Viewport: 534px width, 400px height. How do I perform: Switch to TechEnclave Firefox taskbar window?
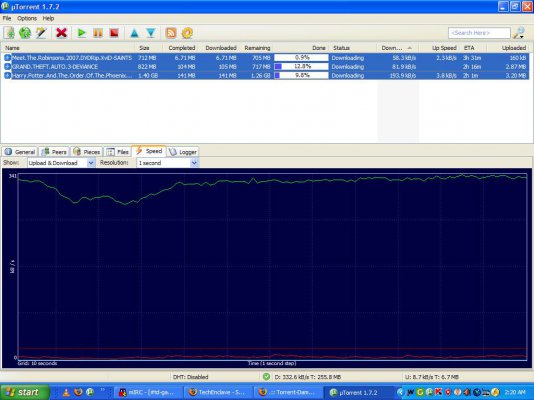[x=218, y=393]
